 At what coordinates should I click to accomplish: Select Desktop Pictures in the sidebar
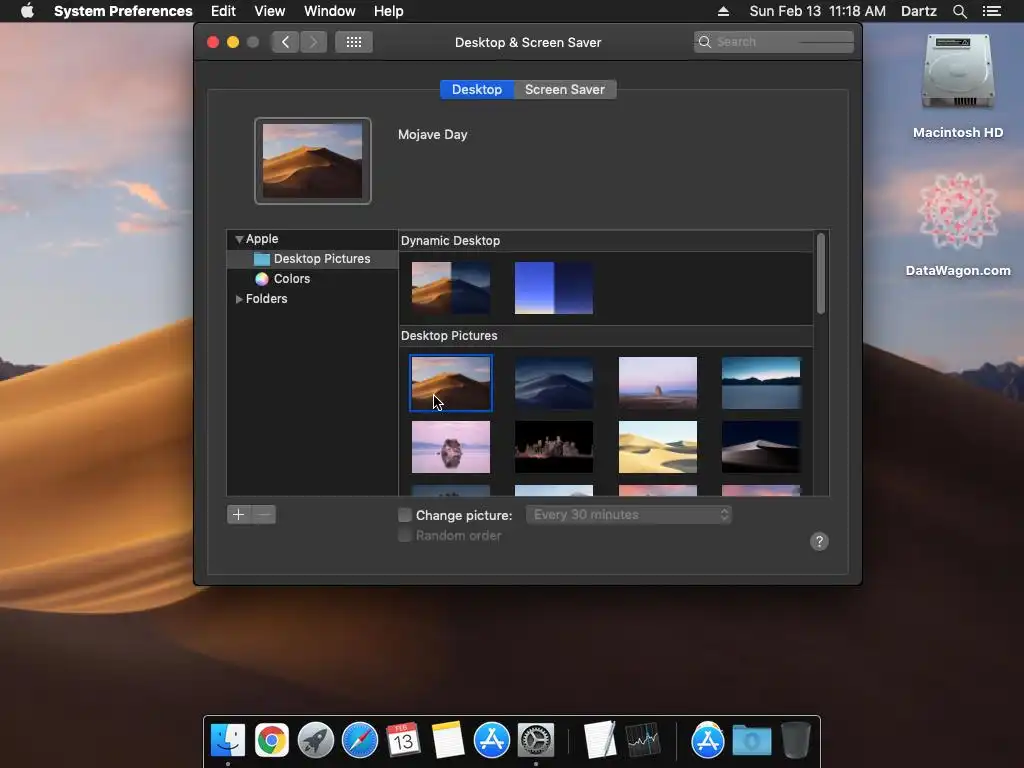click(312, 259)
